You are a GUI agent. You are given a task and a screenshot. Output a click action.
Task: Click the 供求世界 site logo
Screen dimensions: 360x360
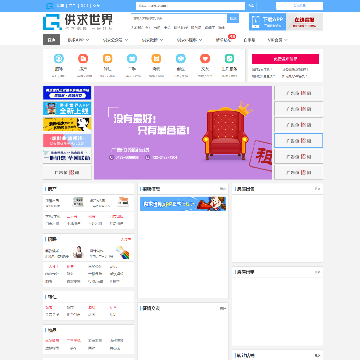78,22
